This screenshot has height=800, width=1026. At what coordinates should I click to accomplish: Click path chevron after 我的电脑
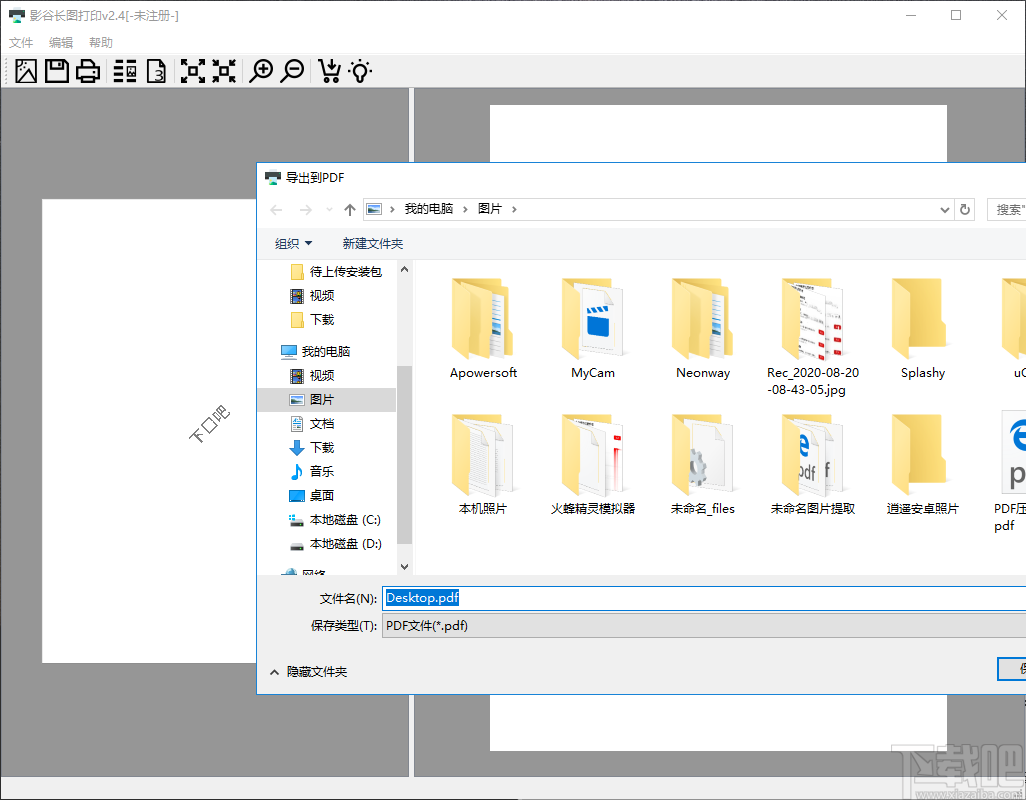(465, 209)
